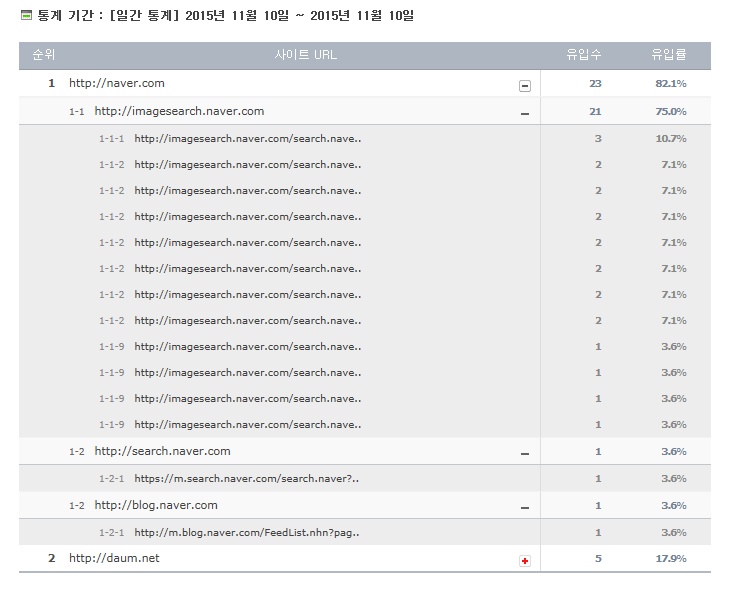This screenshot has height=595, width=731.
Task: Expand the daum.net row with red plus
Action: (524, 561)
